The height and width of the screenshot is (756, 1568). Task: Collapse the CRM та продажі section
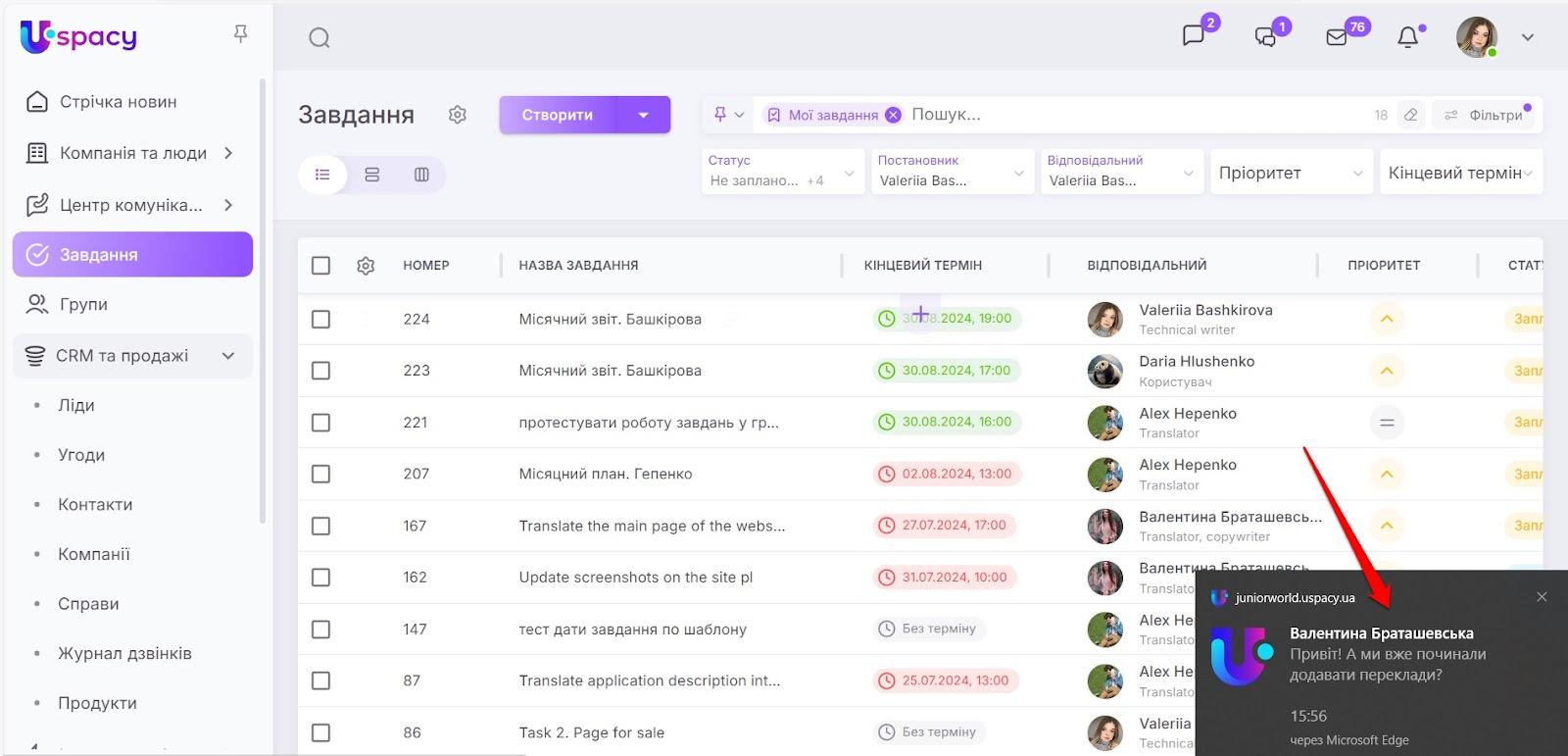click(228, 356)
